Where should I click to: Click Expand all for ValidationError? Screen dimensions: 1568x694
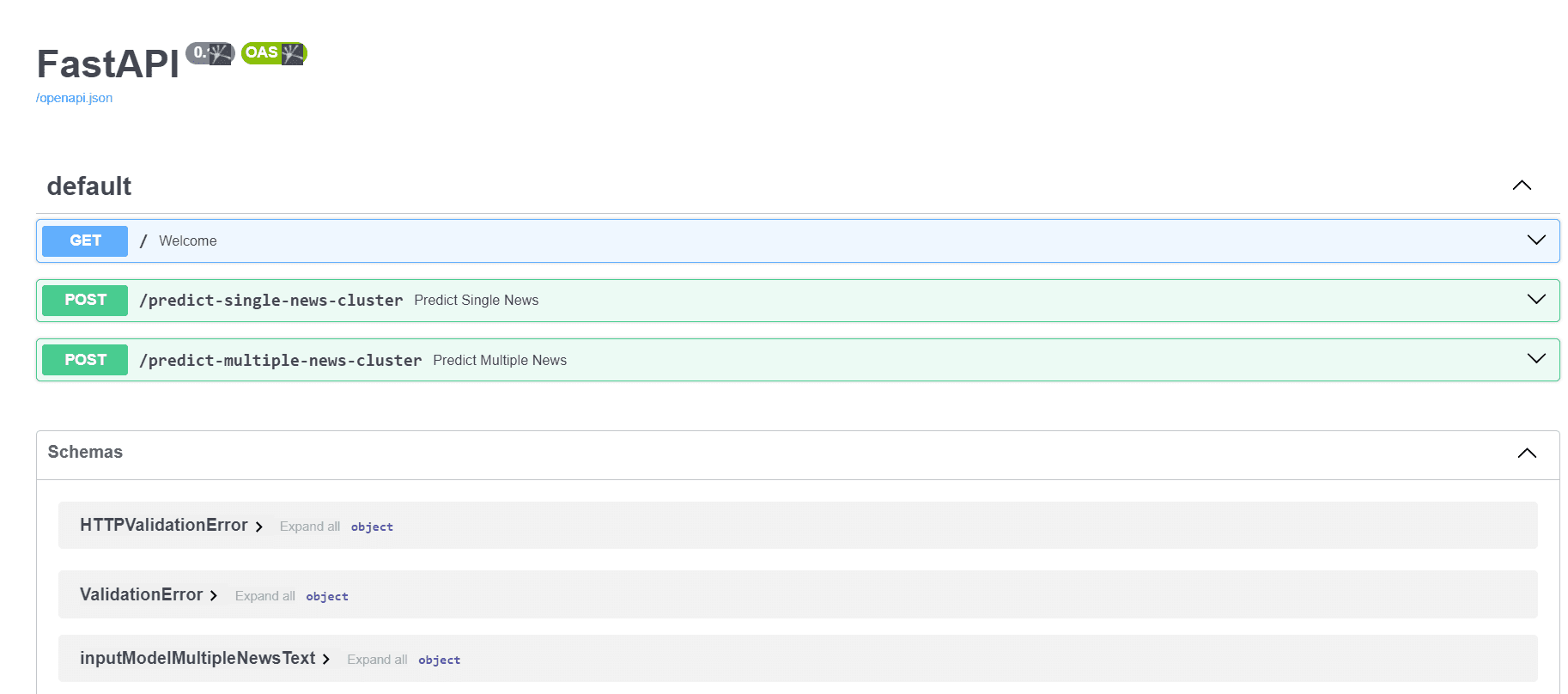[265, 596]
